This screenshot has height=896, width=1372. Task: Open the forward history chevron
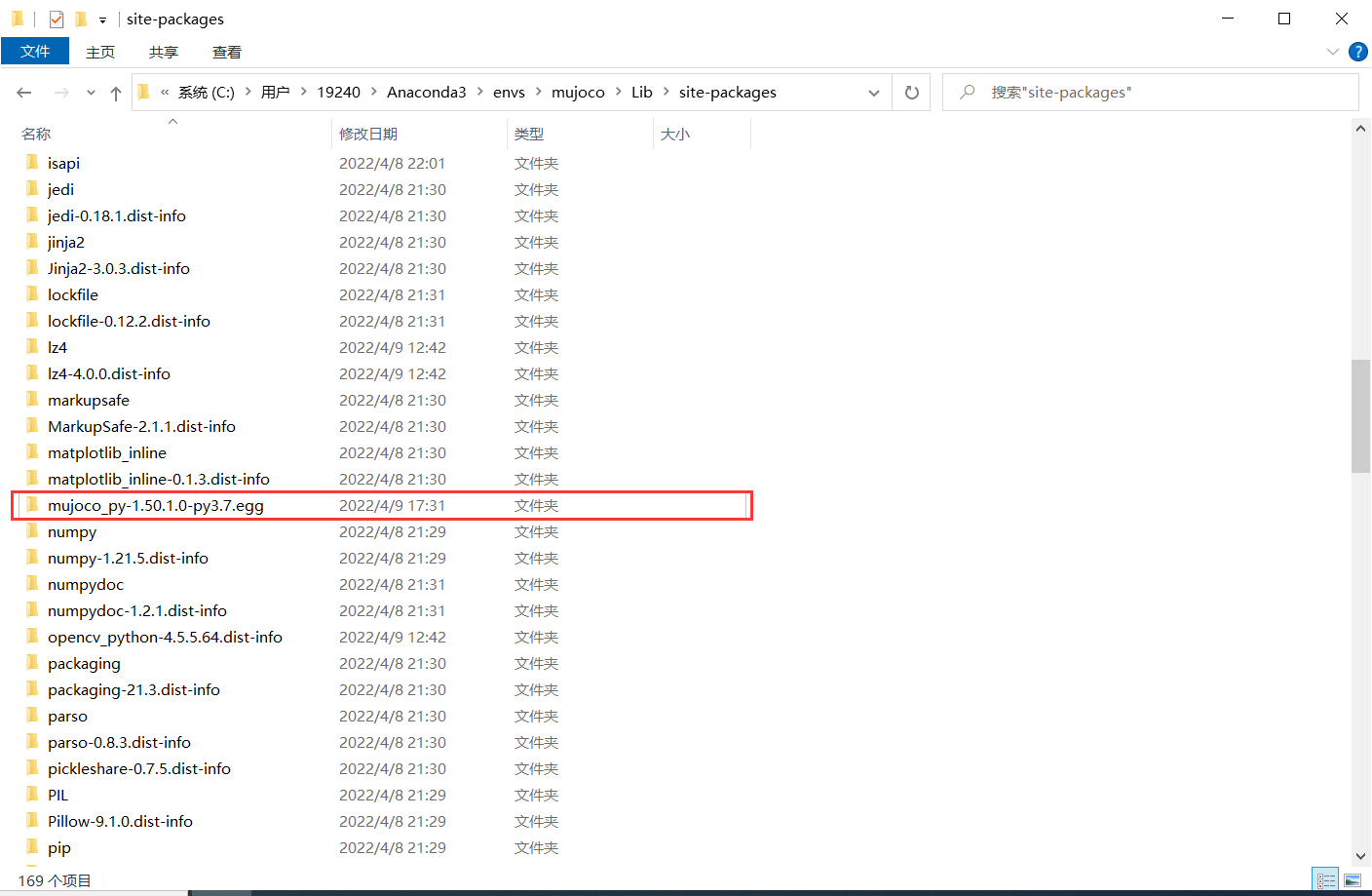91,92
